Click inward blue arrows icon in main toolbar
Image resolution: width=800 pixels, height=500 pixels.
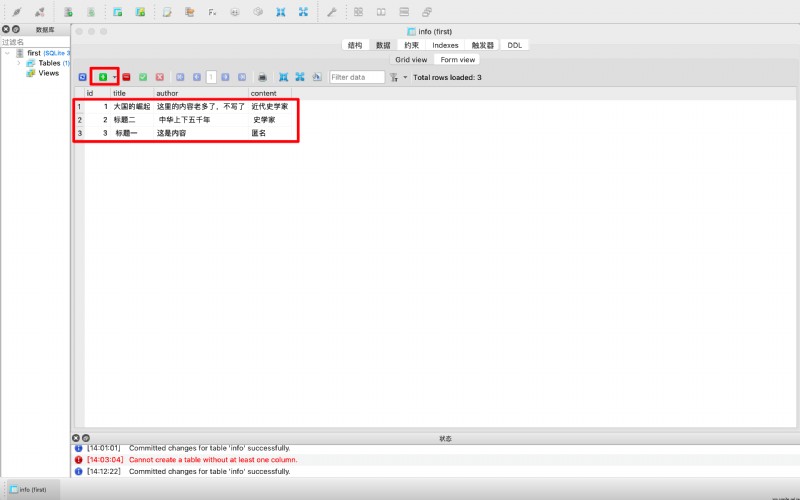tap(281, 12)
